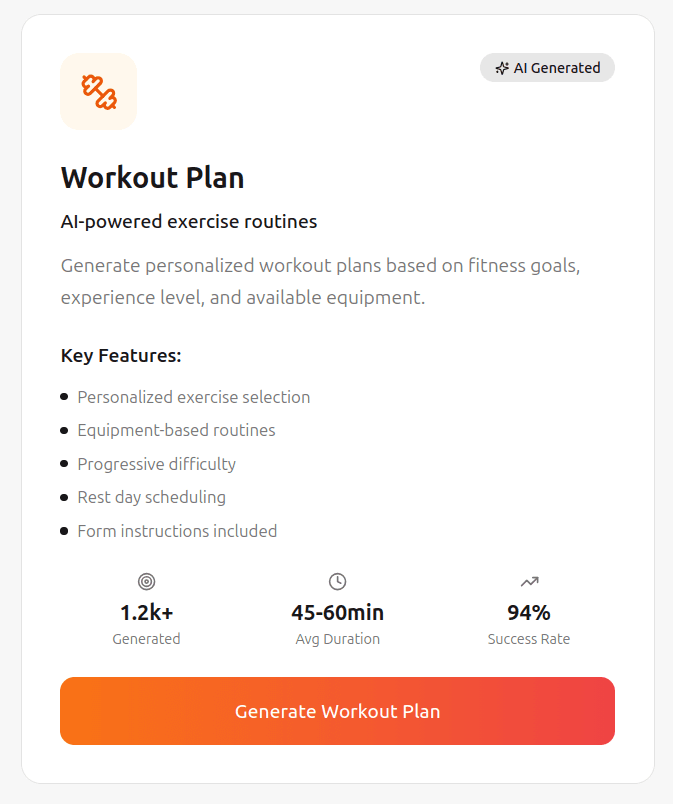
Task: Click the 45-60min Avg Duration stat
Action: (337, 612)
